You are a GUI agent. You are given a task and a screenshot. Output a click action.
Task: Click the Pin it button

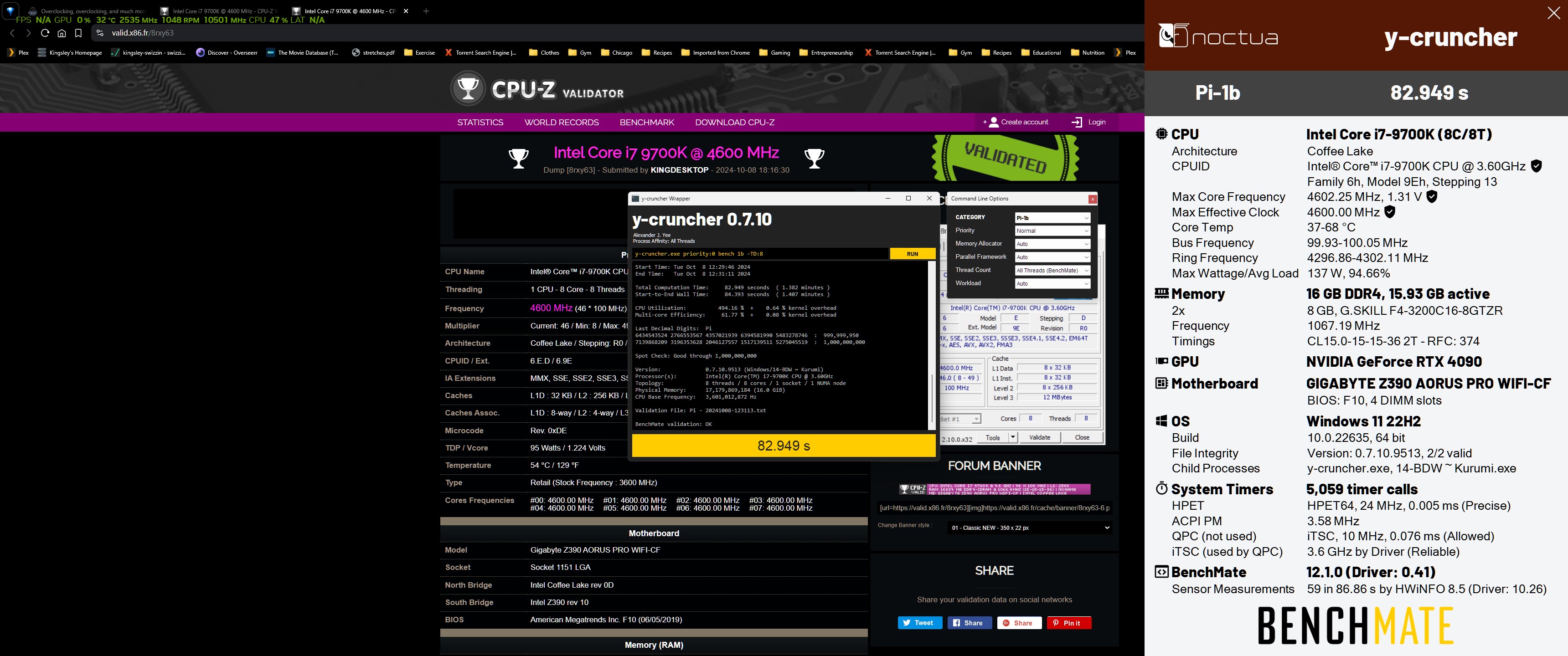point(1069,623)
